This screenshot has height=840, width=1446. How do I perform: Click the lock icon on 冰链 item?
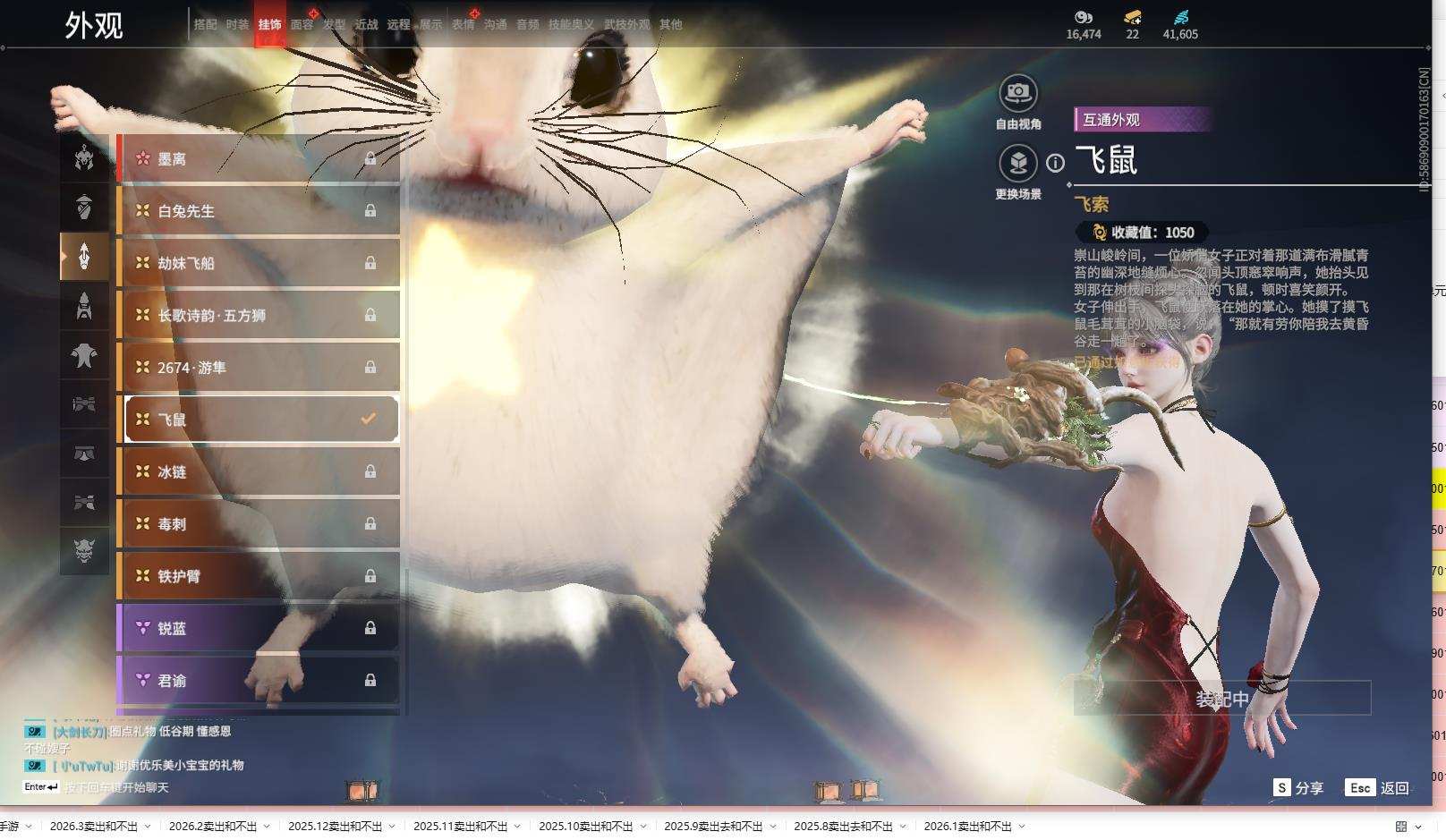(x=370, y=471)
